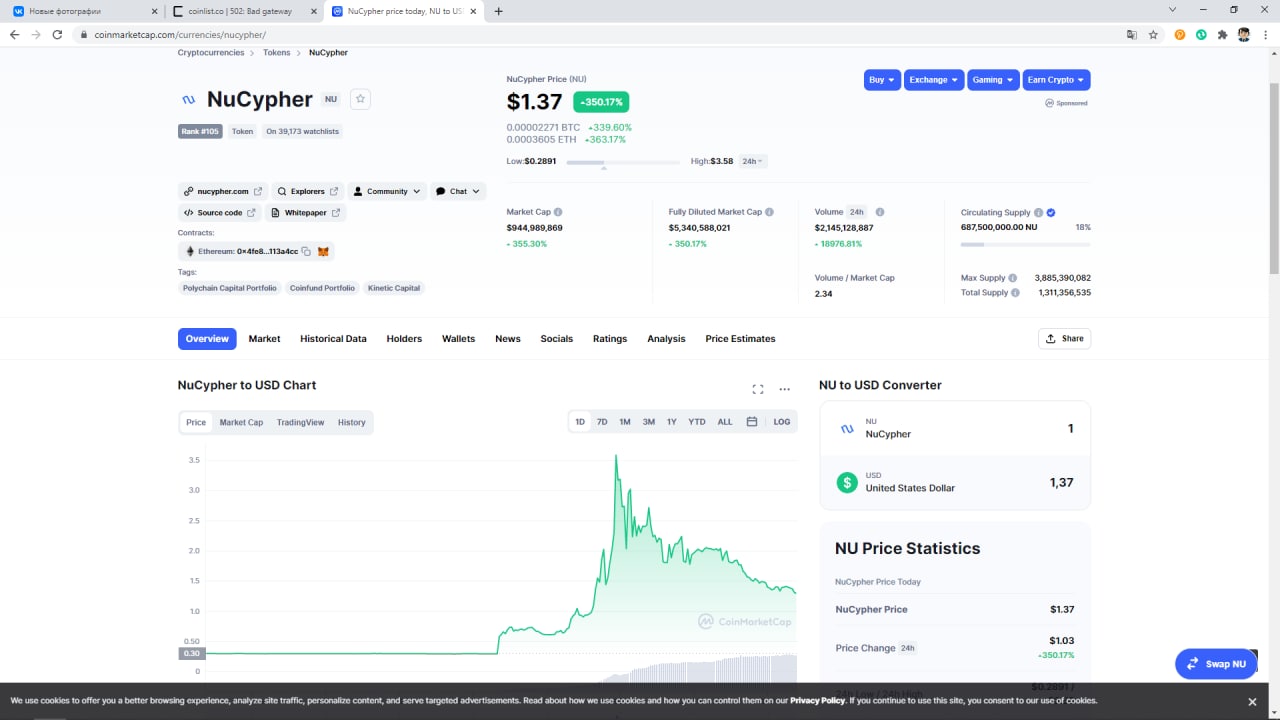Open the 24h low/high range dropdown
The image size is (1280, 720).
click(752, 161)
